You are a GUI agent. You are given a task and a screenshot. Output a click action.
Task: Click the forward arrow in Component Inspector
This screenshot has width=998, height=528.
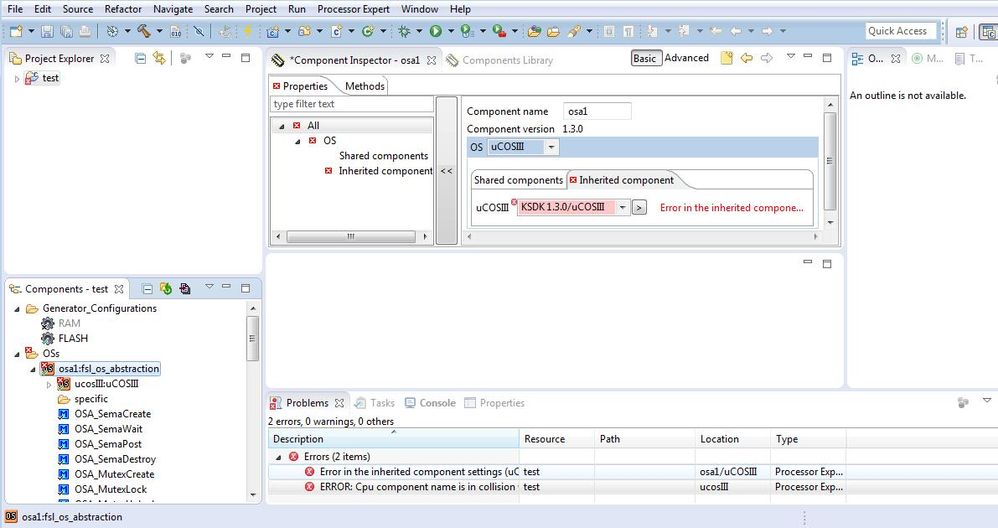point(767,58)
